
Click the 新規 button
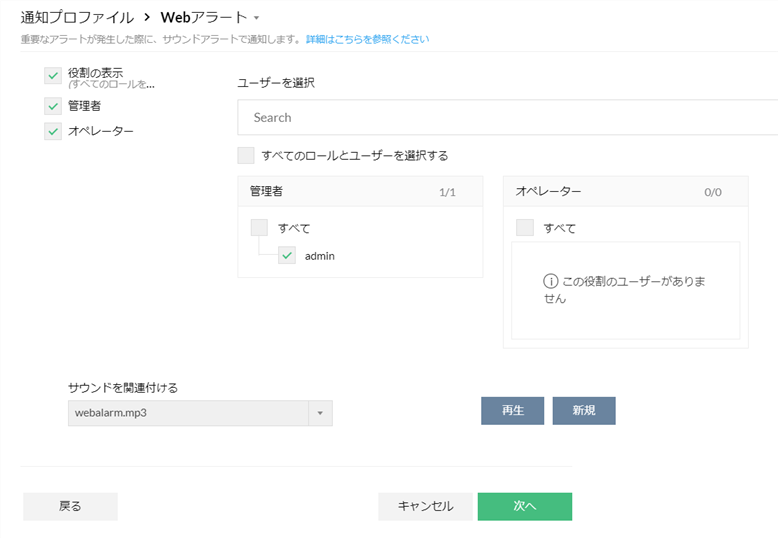pos(583,411)
